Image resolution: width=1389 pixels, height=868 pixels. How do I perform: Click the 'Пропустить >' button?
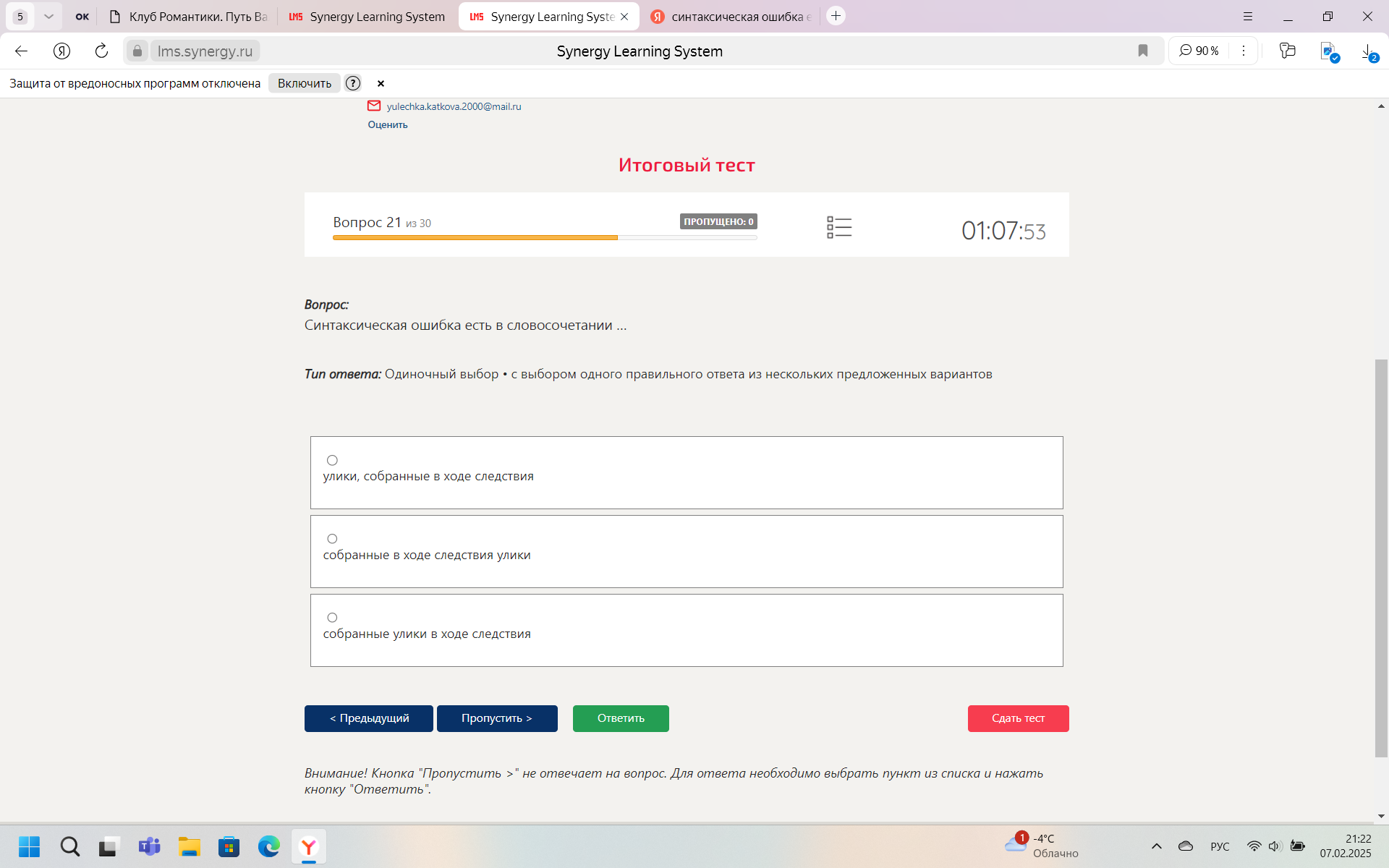click(497, 718)
